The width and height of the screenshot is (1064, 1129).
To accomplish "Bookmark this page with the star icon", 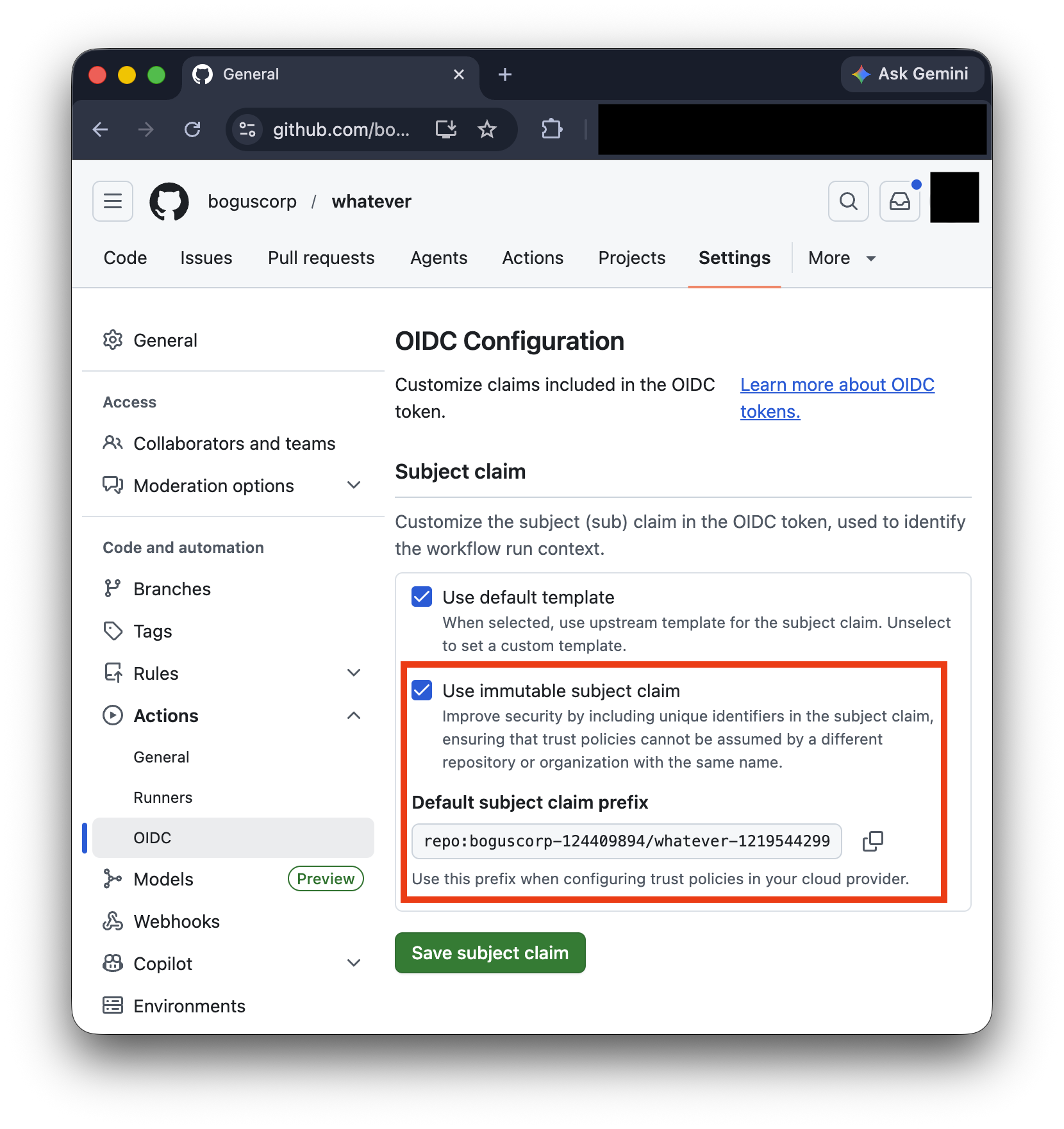I will [487, 129].
